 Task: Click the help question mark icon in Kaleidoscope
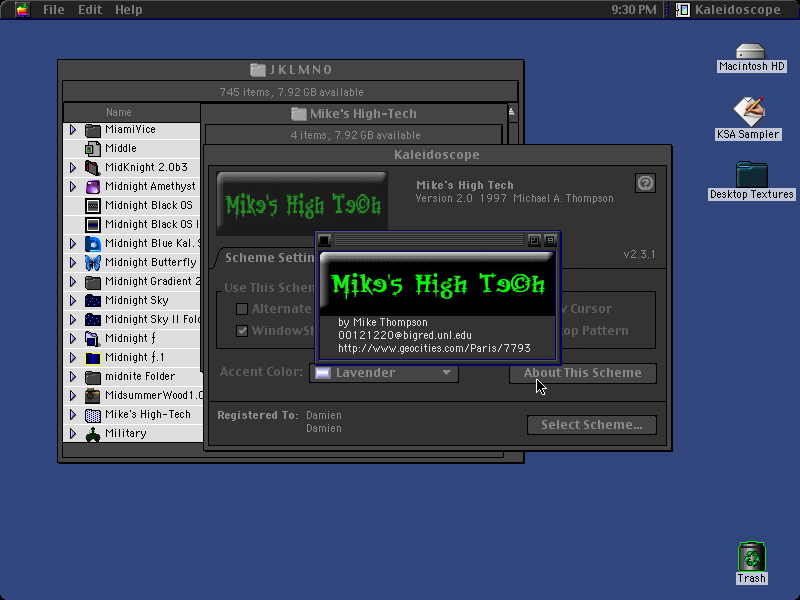point(645,183)
